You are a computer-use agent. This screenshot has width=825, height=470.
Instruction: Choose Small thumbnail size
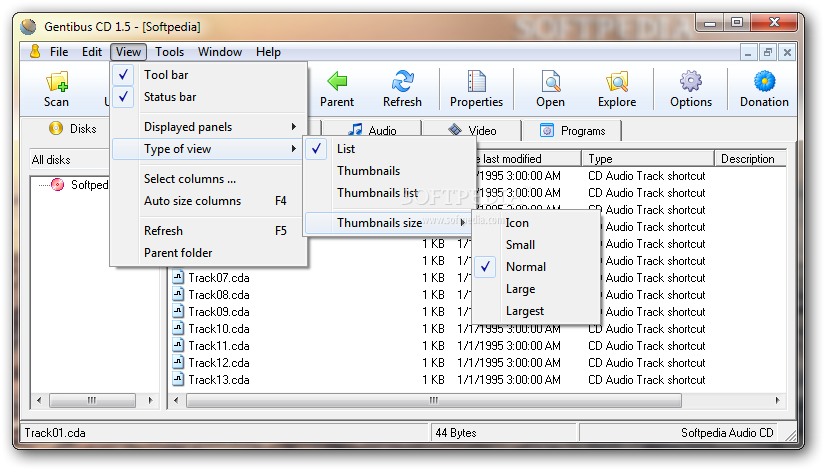pyautogui.click(x=536, y=245)
